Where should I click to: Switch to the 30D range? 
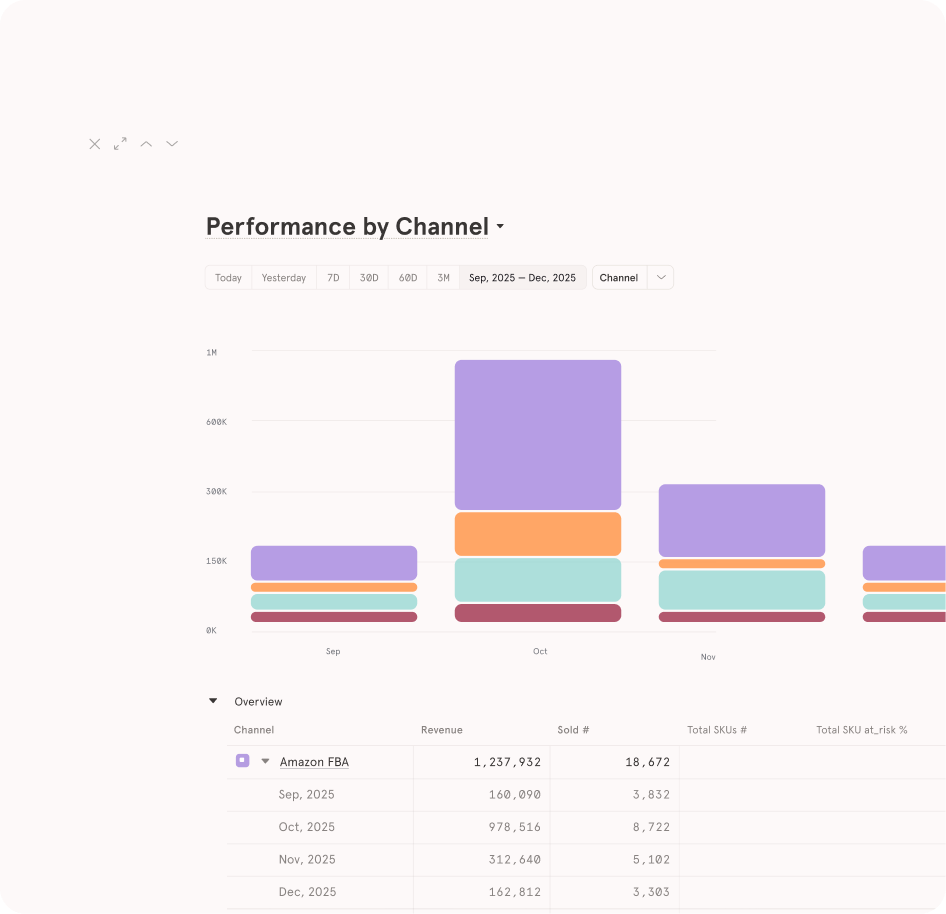[369, 277]
